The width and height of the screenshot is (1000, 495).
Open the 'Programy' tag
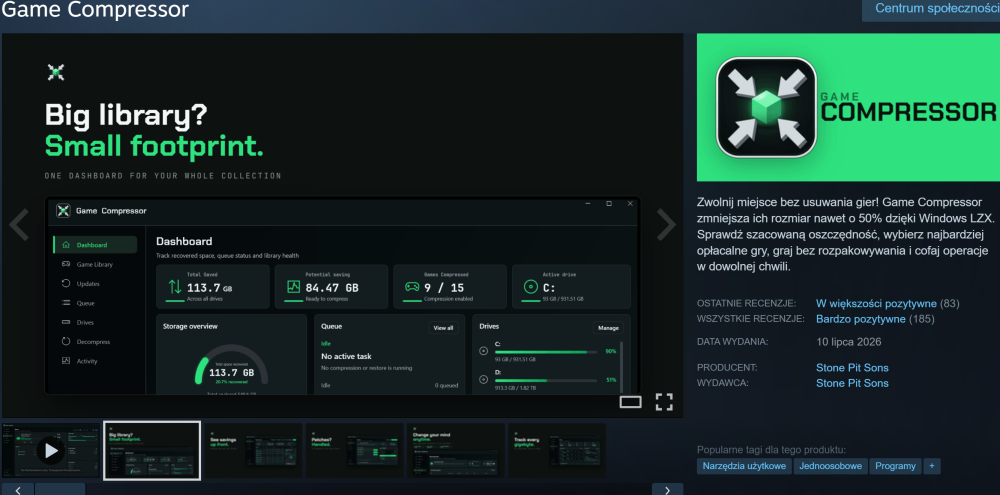tap(895, 466)
